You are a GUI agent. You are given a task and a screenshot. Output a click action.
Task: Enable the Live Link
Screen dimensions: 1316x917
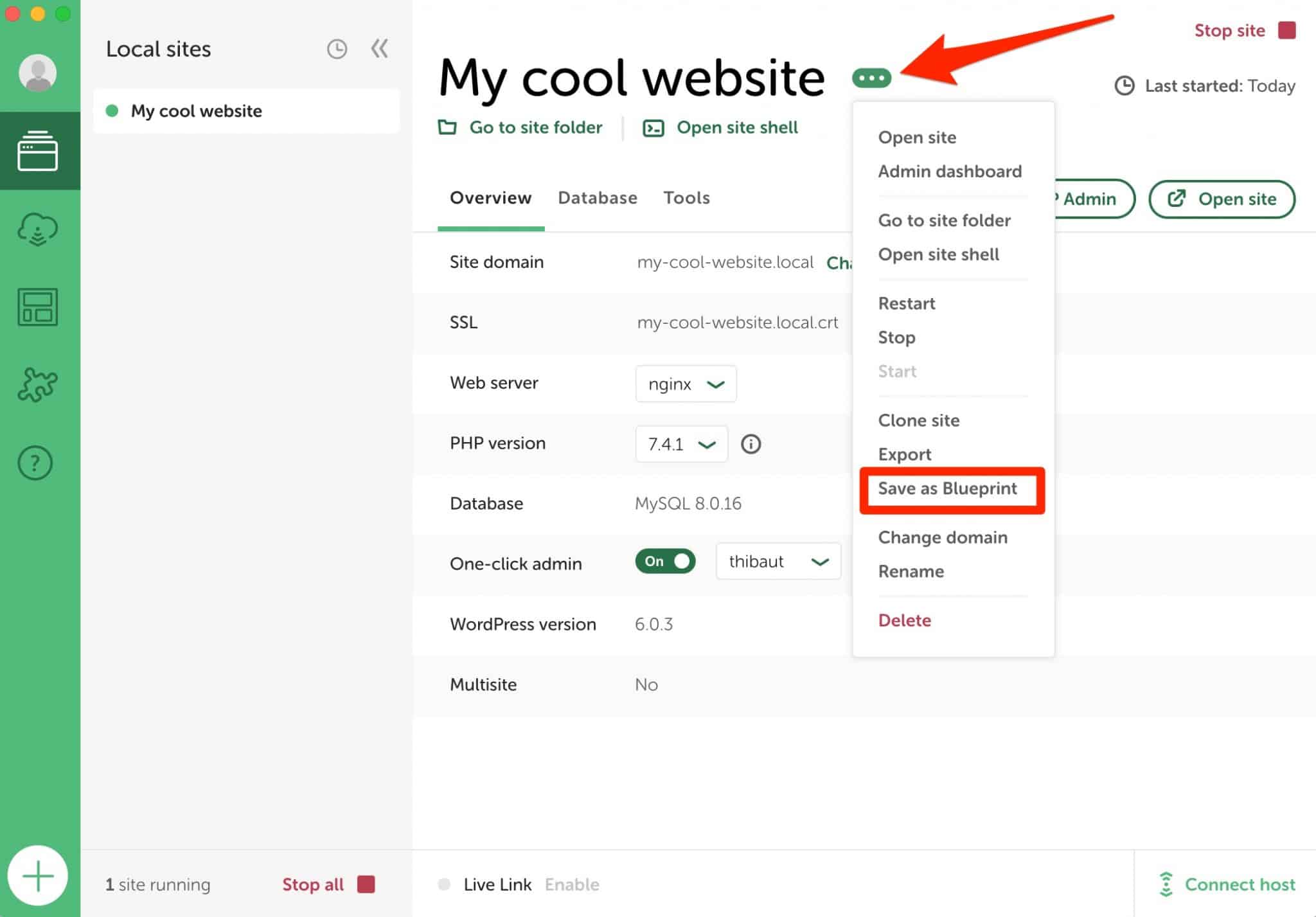(571, 885)
